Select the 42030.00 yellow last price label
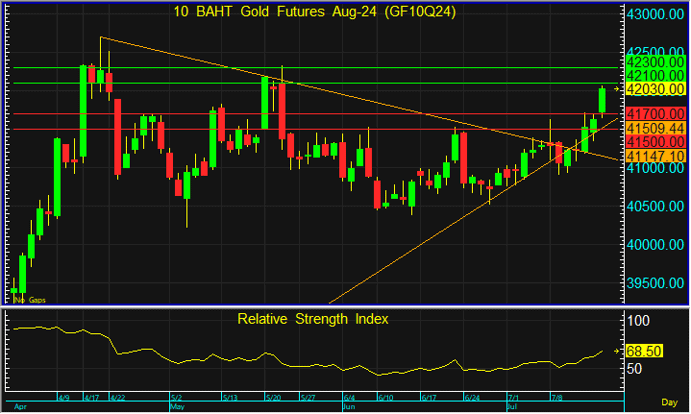Screen dimensions: 691x414 click(652, 89)
